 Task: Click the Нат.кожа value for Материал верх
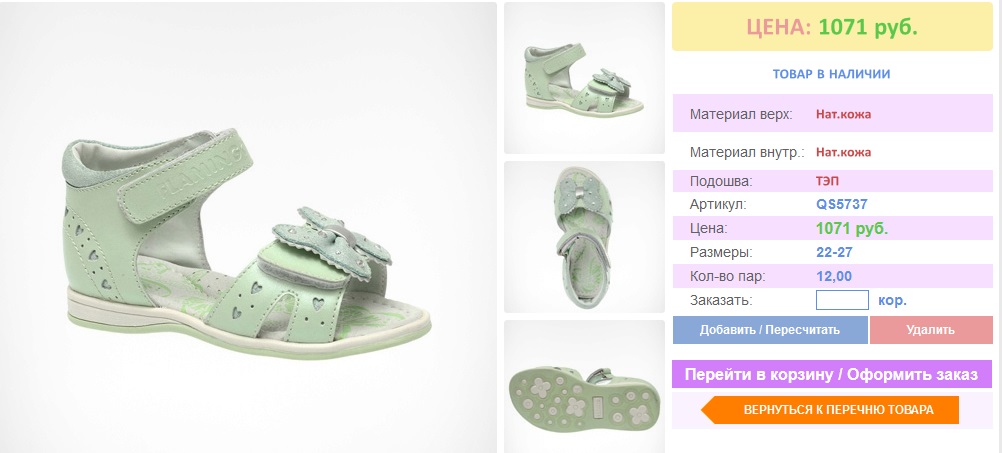coord(844,115)
